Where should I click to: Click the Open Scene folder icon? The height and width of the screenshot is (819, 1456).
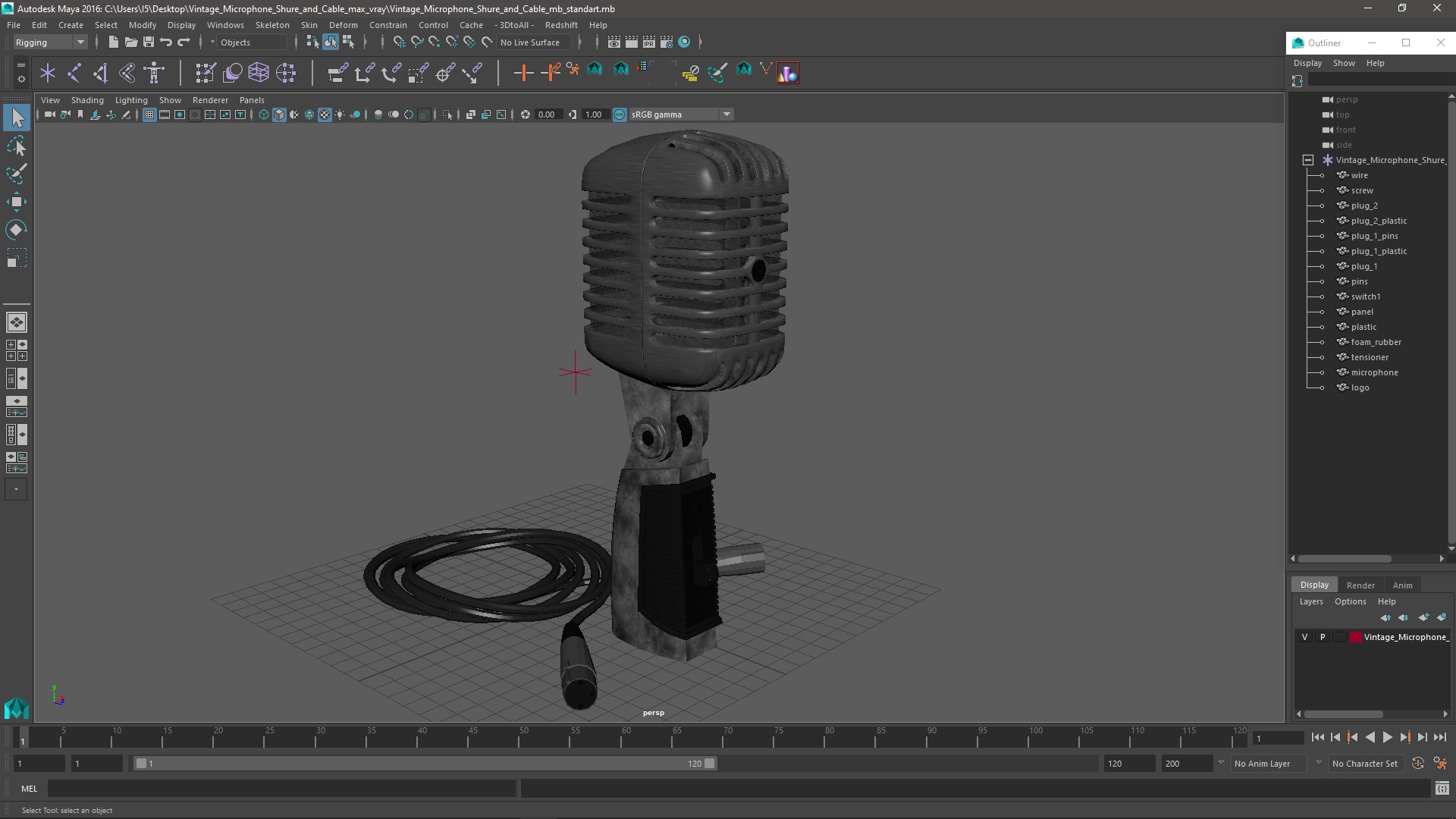point(130,42)
